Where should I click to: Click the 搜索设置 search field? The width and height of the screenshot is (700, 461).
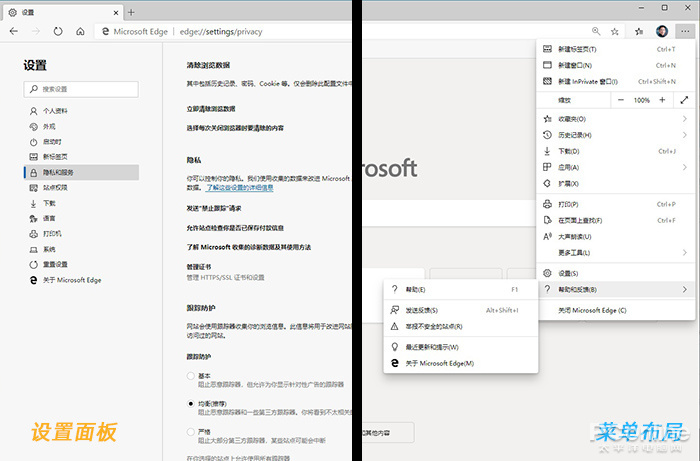point(81,89)
